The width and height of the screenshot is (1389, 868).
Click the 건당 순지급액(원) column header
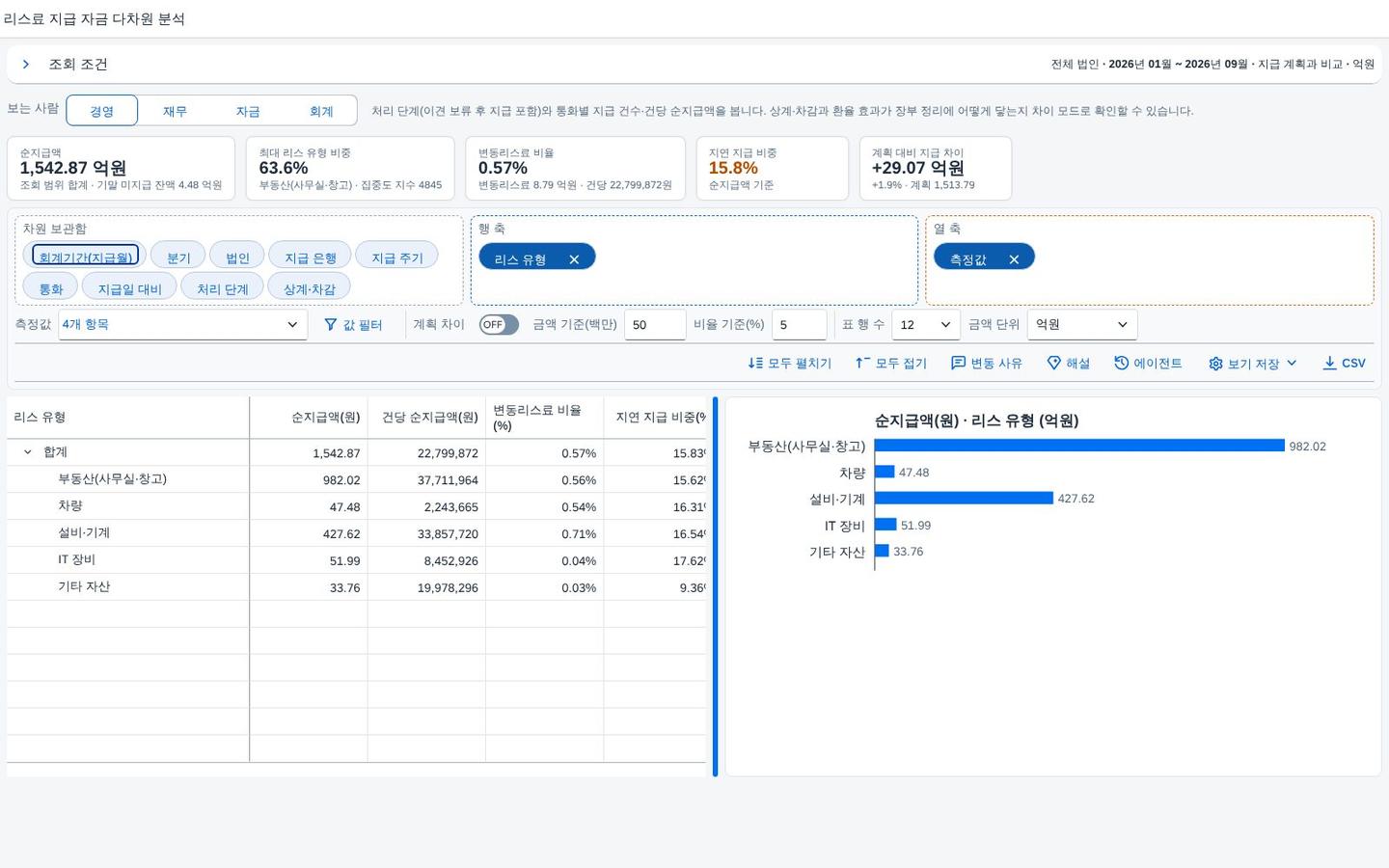coord(426,418)
